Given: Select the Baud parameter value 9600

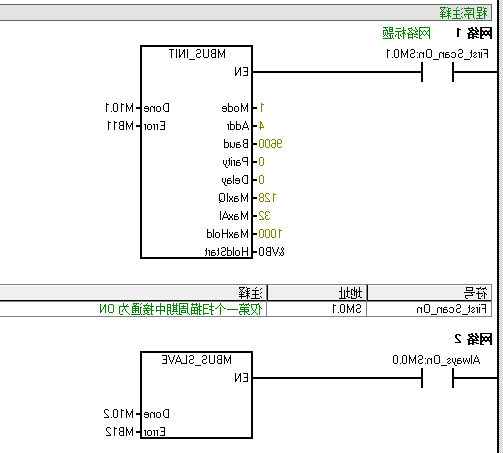Looking at the screenshot, I should (270, 144).
